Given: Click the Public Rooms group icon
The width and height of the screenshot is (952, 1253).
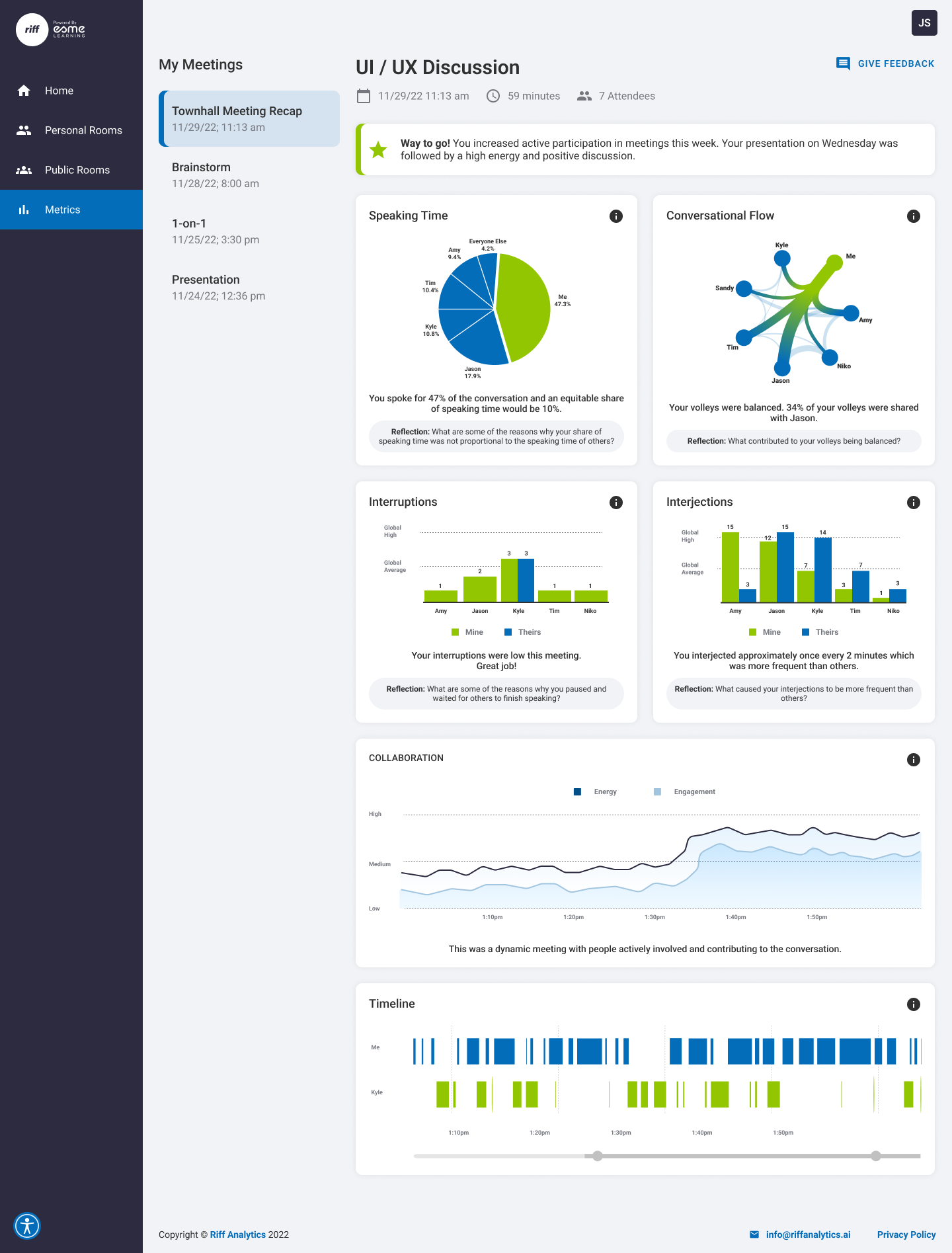Looking at the screenshot, I should tap(24, 170).
